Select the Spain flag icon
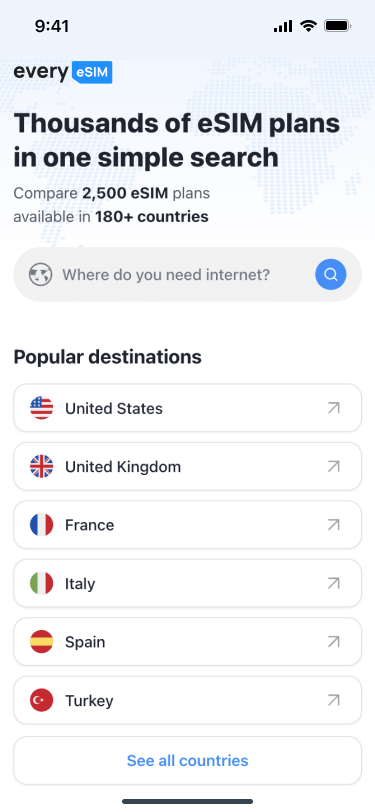 click(x=41, y=642)
